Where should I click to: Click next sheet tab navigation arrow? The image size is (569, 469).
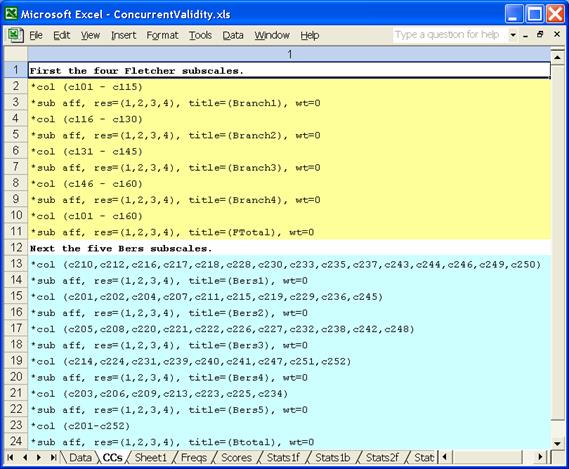coord(38,457)
